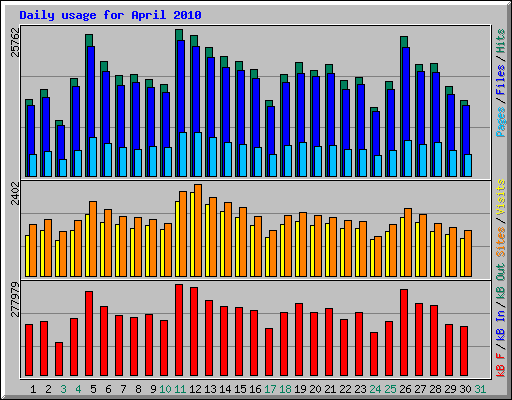
Task: Click the shortest red kB bar for day 3
Action: point(59,359)
